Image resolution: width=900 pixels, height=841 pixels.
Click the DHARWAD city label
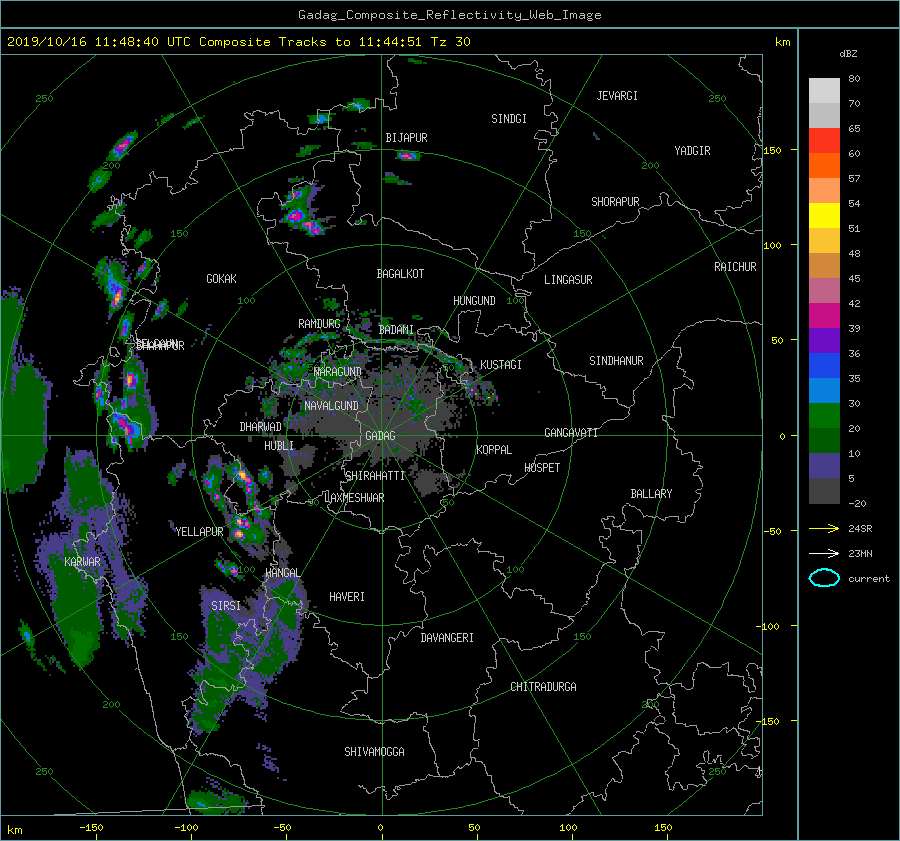click(x=260, y=427)
